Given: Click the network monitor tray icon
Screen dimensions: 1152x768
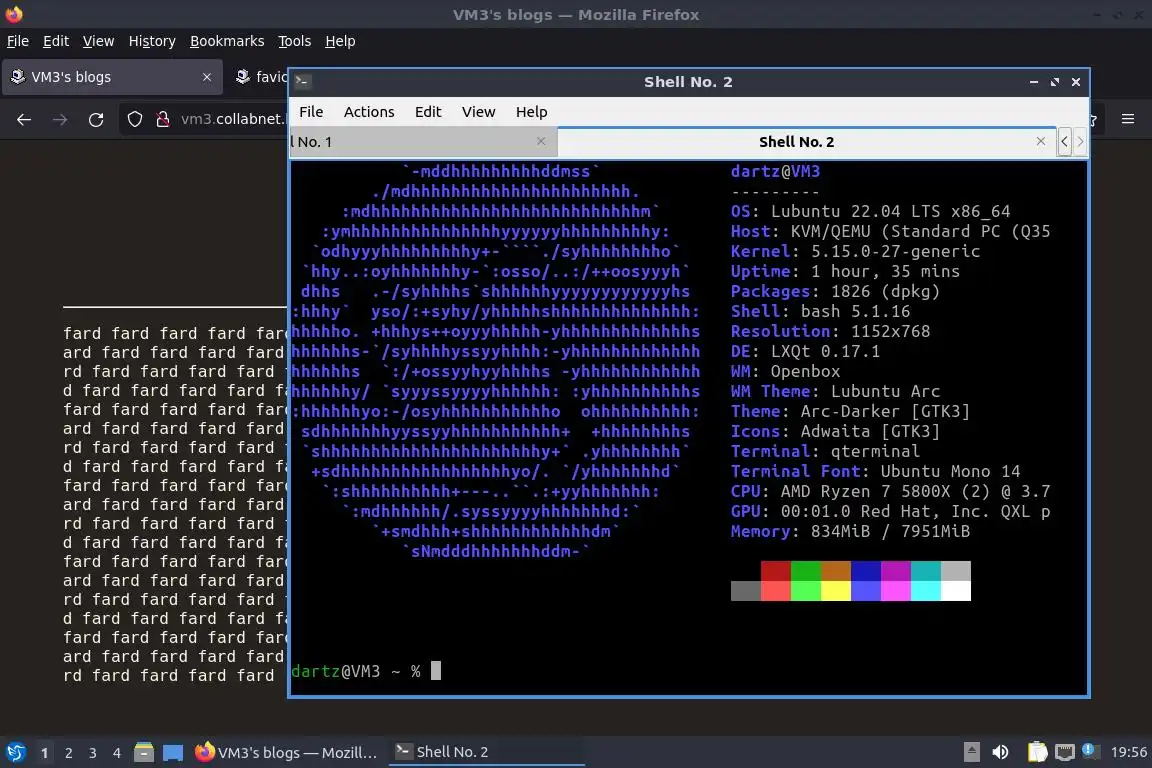Looking at the screenshot, I should 1065,752.
